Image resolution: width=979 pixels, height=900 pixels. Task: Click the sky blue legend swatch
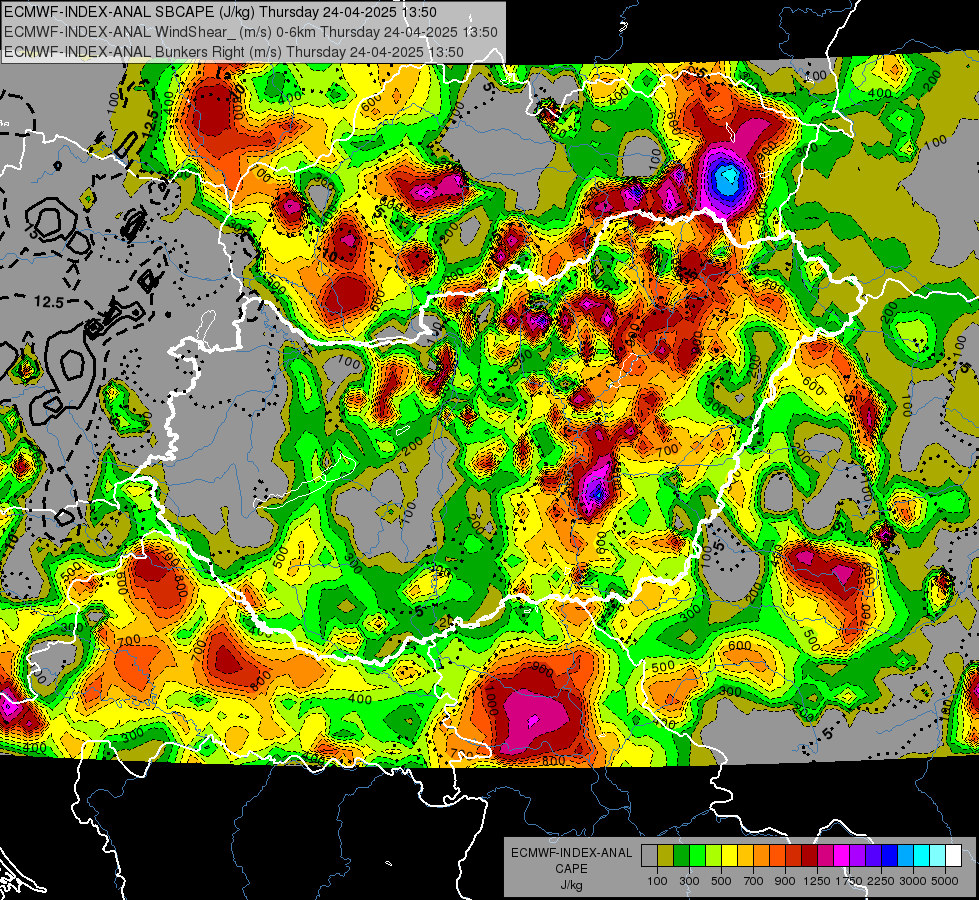click(906, 856)
